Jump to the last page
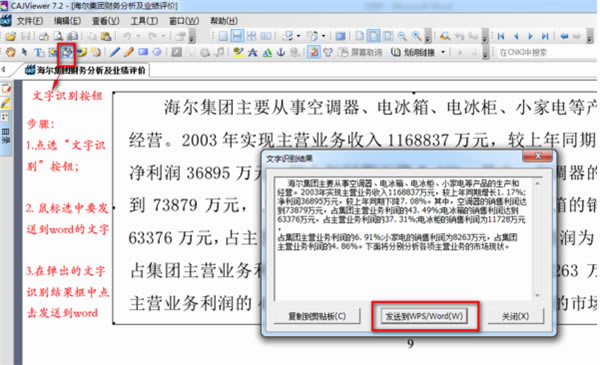The image size is (600, 365). (x=545, y=36)
